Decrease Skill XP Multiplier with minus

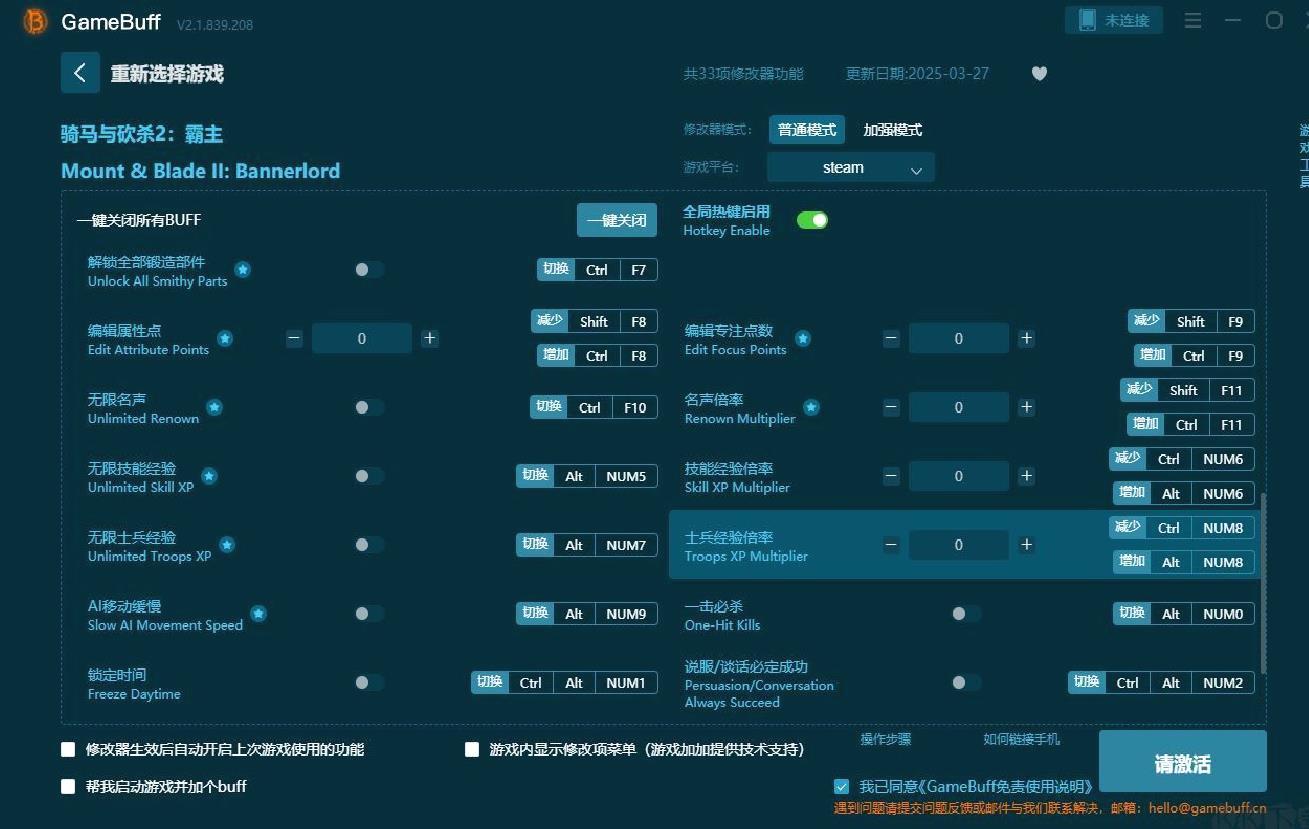click(891, 476)
